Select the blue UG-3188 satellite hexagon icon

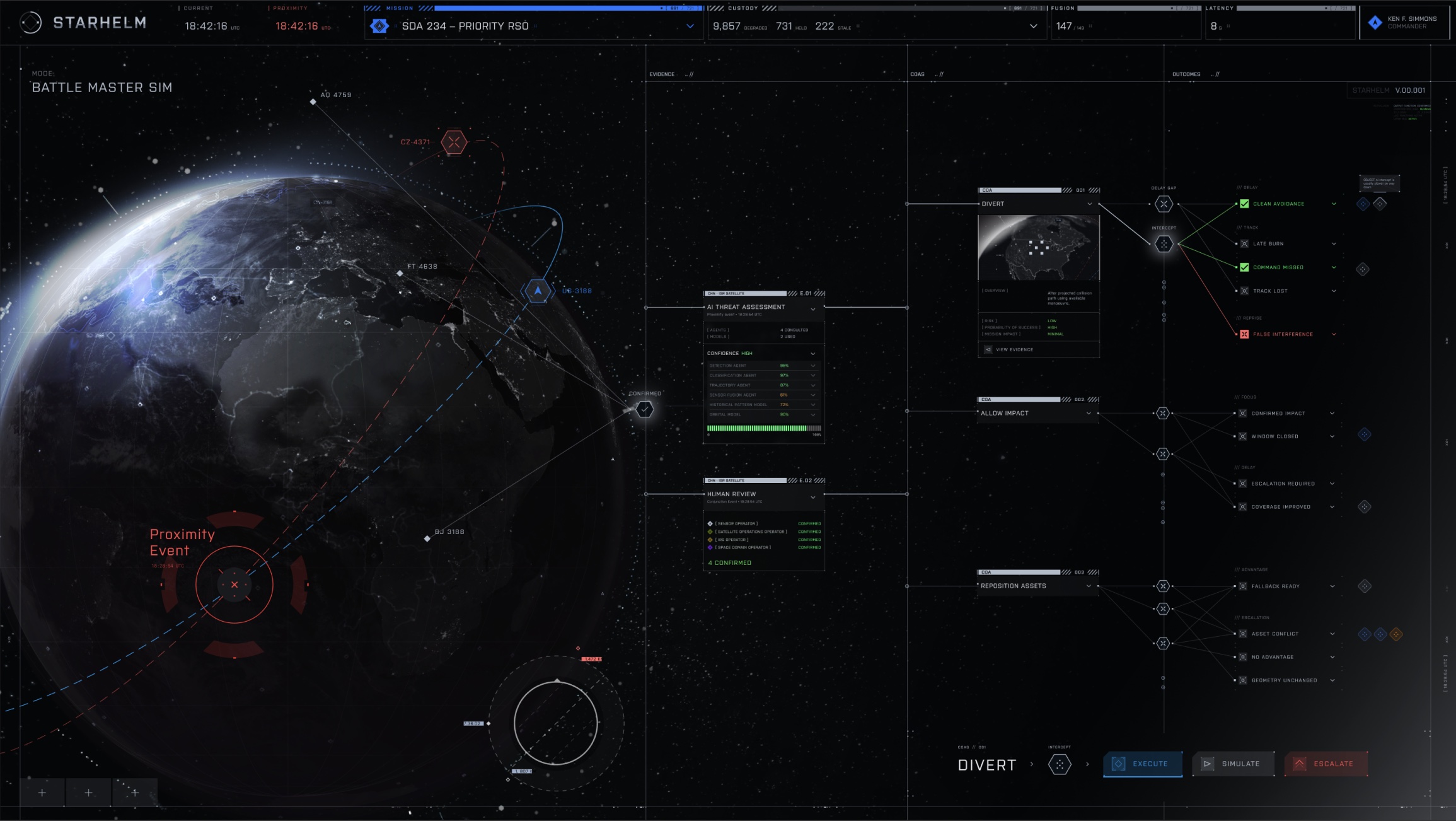[538, 291]
